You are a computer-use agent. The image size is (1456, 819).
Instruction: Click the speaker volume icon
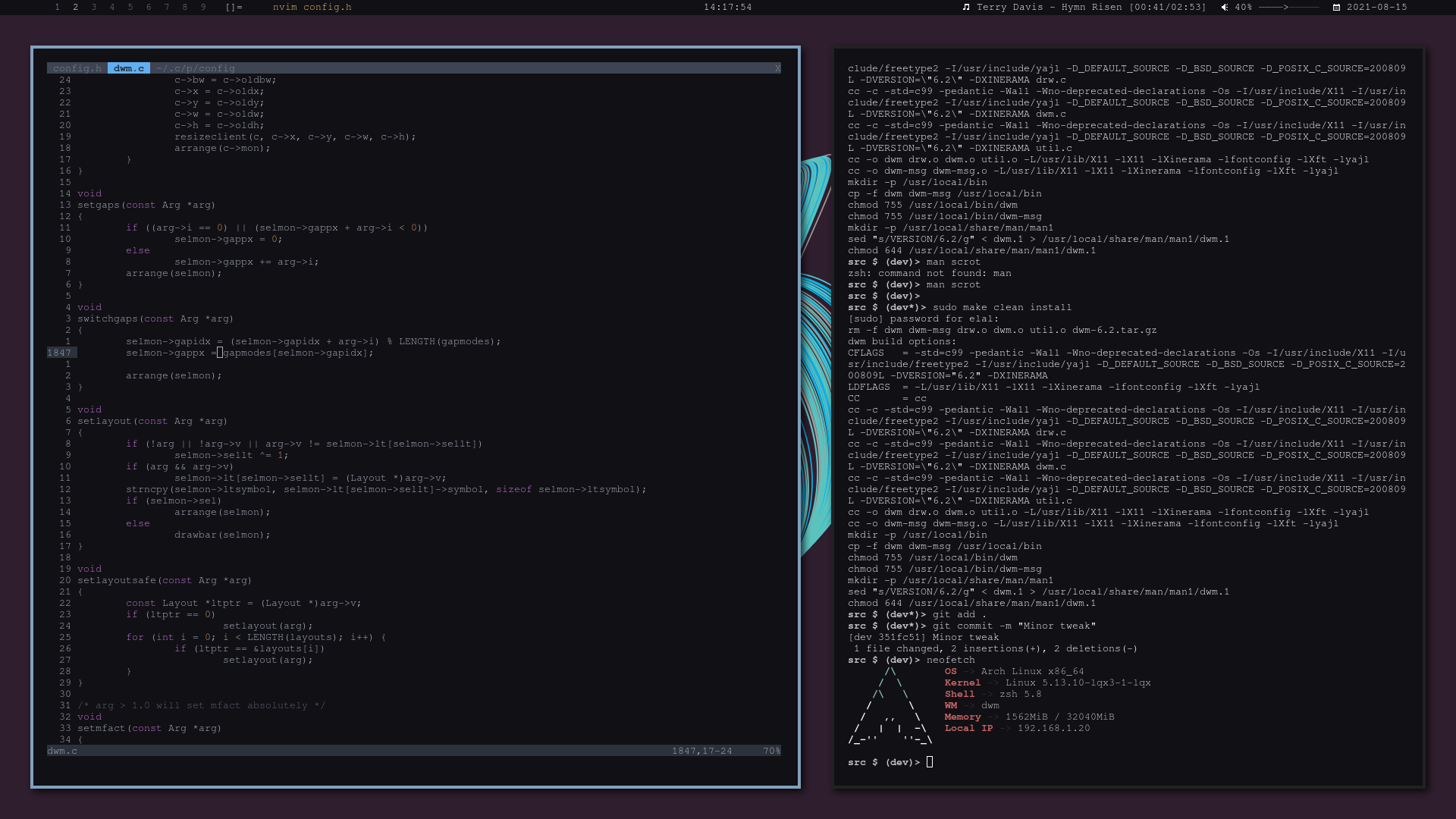coord(1225,7)
